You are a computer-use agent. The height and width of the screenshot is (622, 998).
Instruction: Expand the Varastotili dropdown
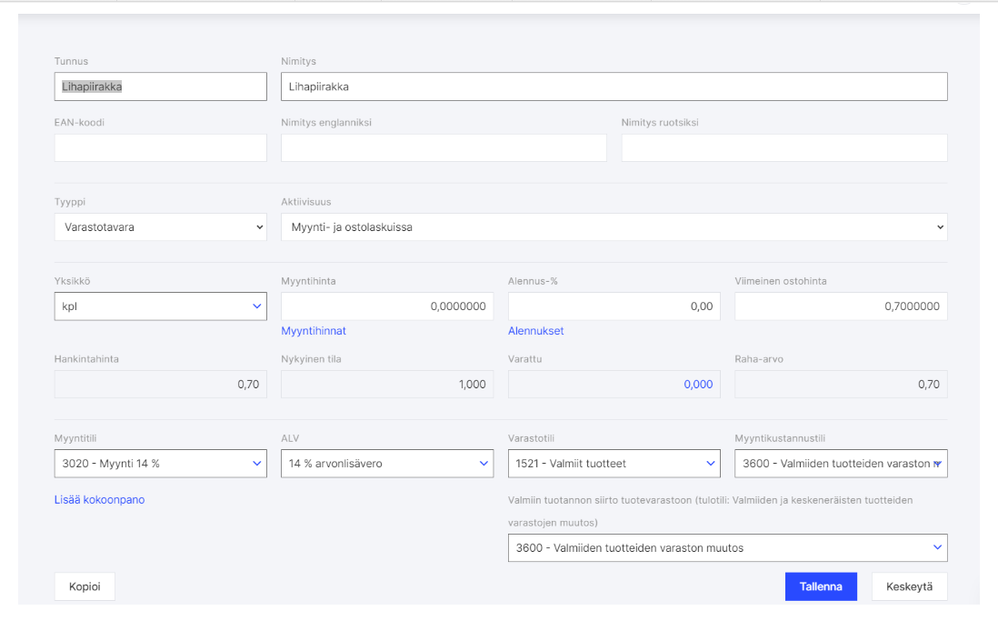click(x=614, y=464)
